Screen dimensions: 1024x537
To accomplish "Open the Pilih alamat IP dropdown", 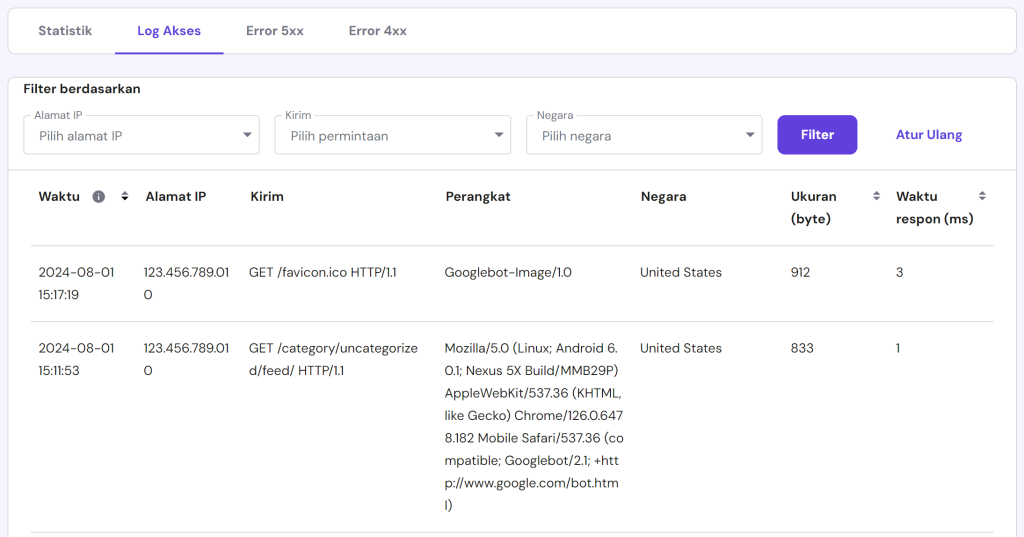I will coord(141,135).
